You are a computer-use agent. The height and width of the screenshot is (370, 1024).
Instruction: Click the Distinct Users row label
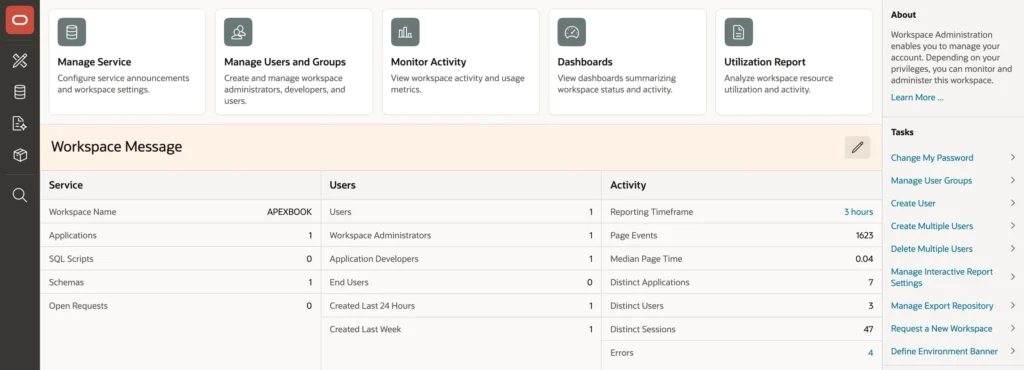click(x=637, y=306)
